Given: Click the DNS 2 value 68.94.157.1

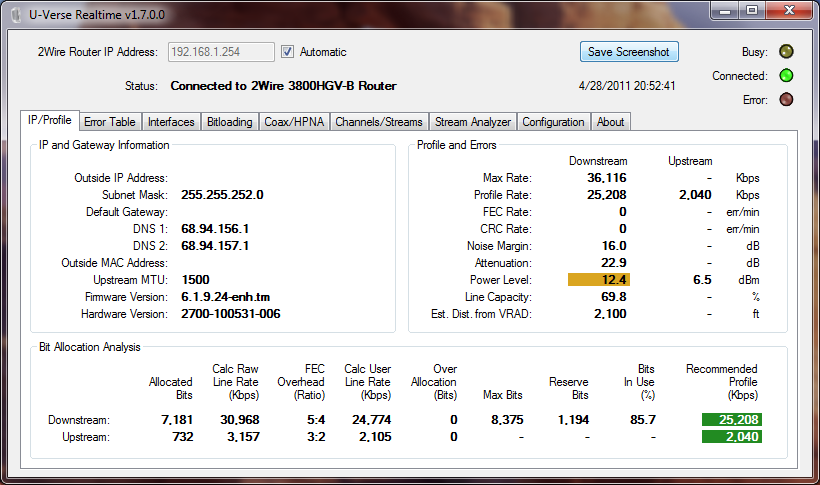Looking at the screenshot, I should point(215,246).
